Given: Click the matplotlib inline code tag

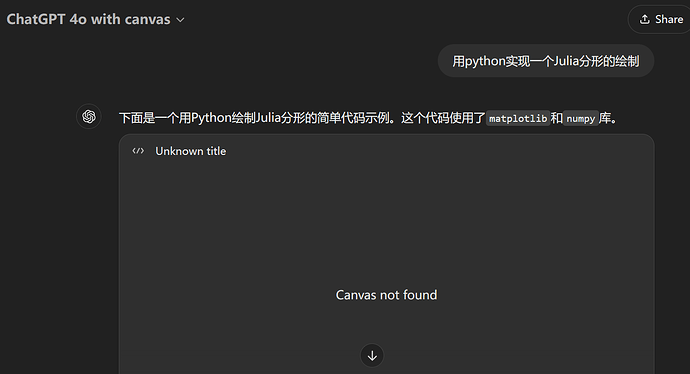Looking at the screenshot, I should click(518, 118).
